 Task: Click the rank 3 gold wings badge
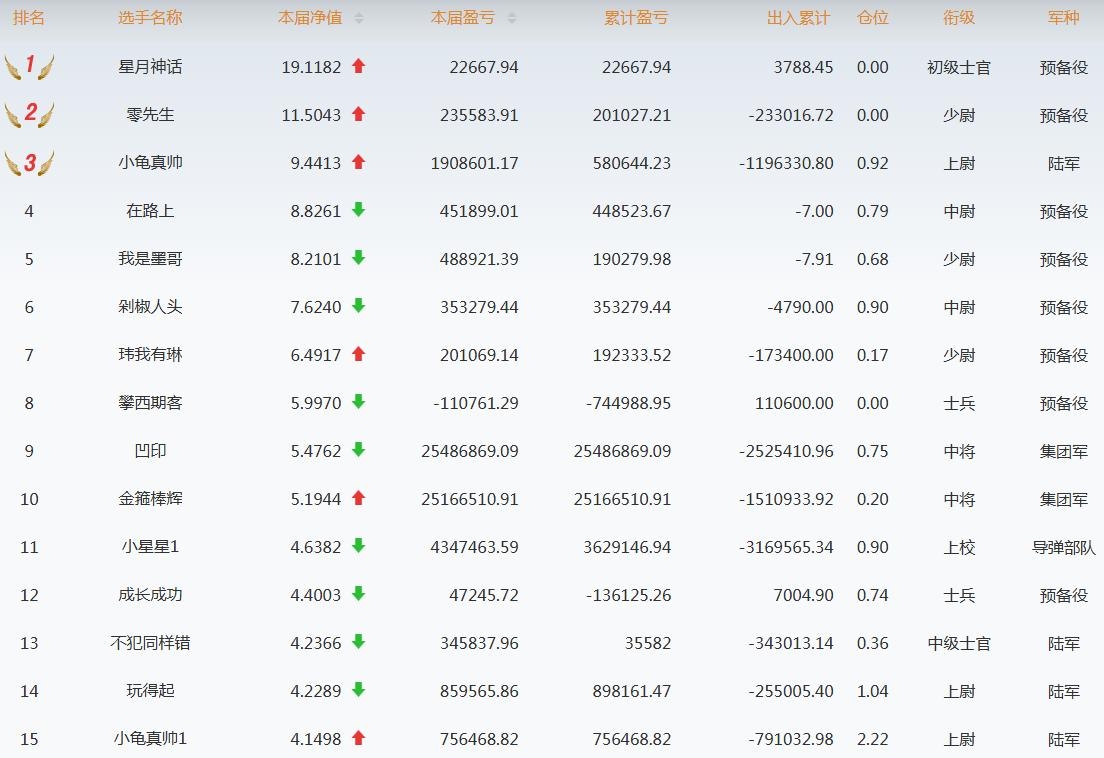[x=29, y=163]
